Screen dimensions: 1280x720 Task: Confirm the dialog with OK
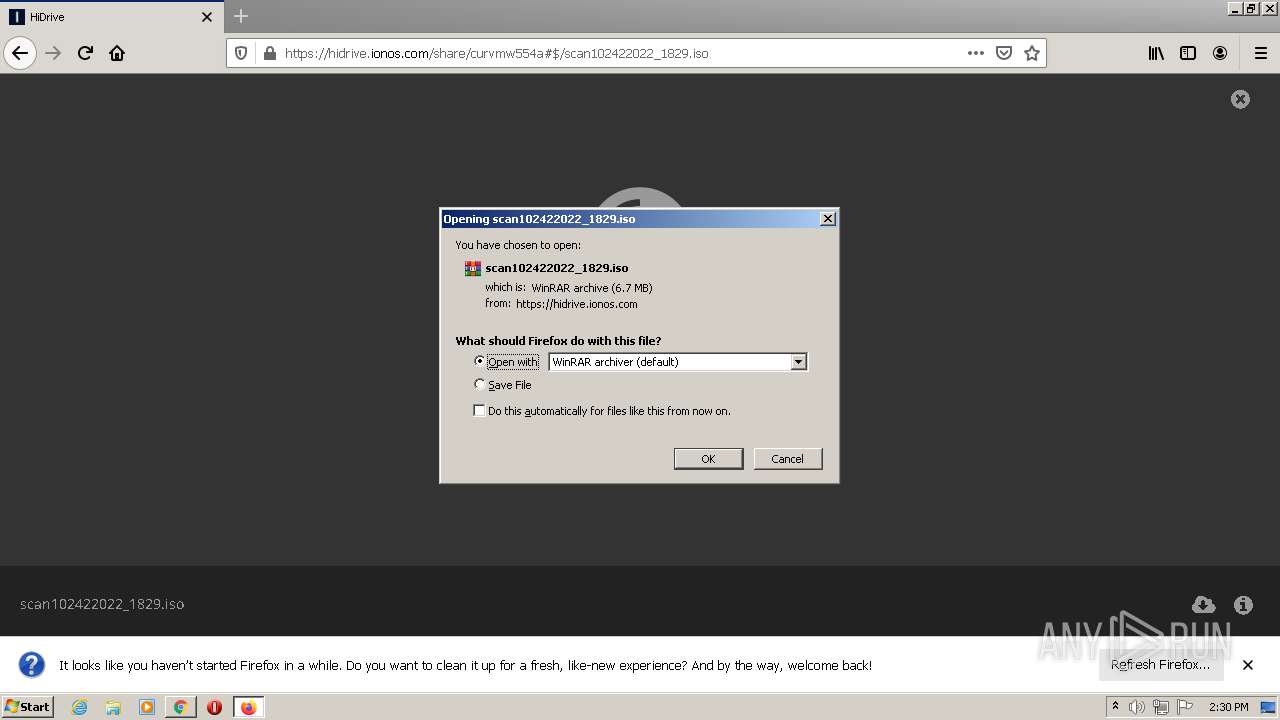point(708,458)
